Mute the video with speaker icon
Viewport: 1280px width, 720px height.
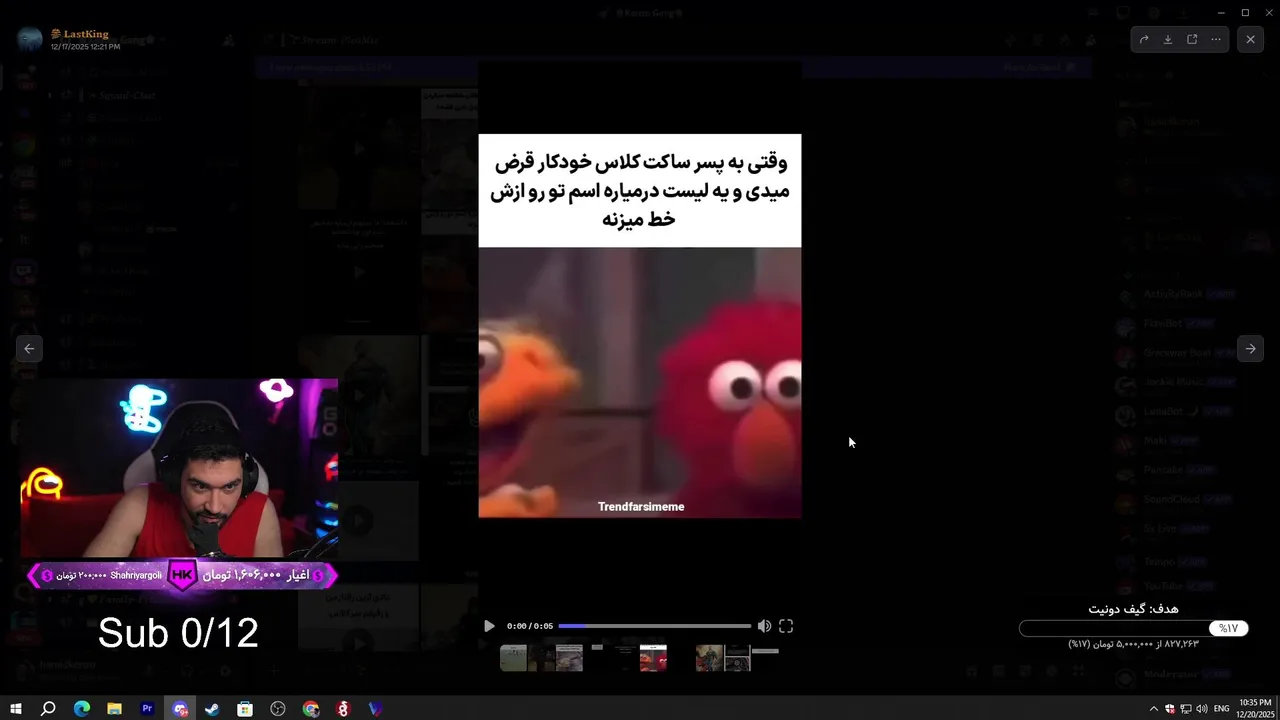click(x=764, y=626)
